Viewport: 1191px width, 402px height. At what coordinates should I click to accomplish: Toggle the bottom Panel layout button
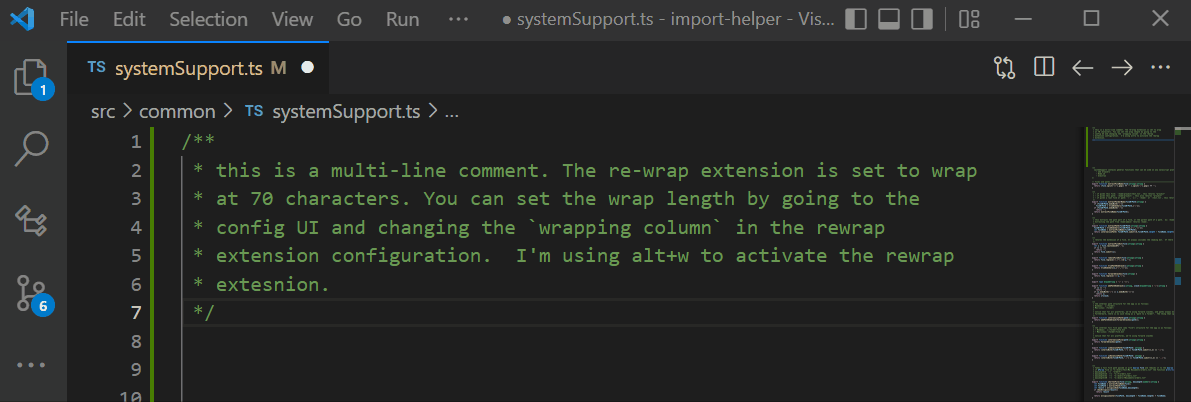(889, 19)
